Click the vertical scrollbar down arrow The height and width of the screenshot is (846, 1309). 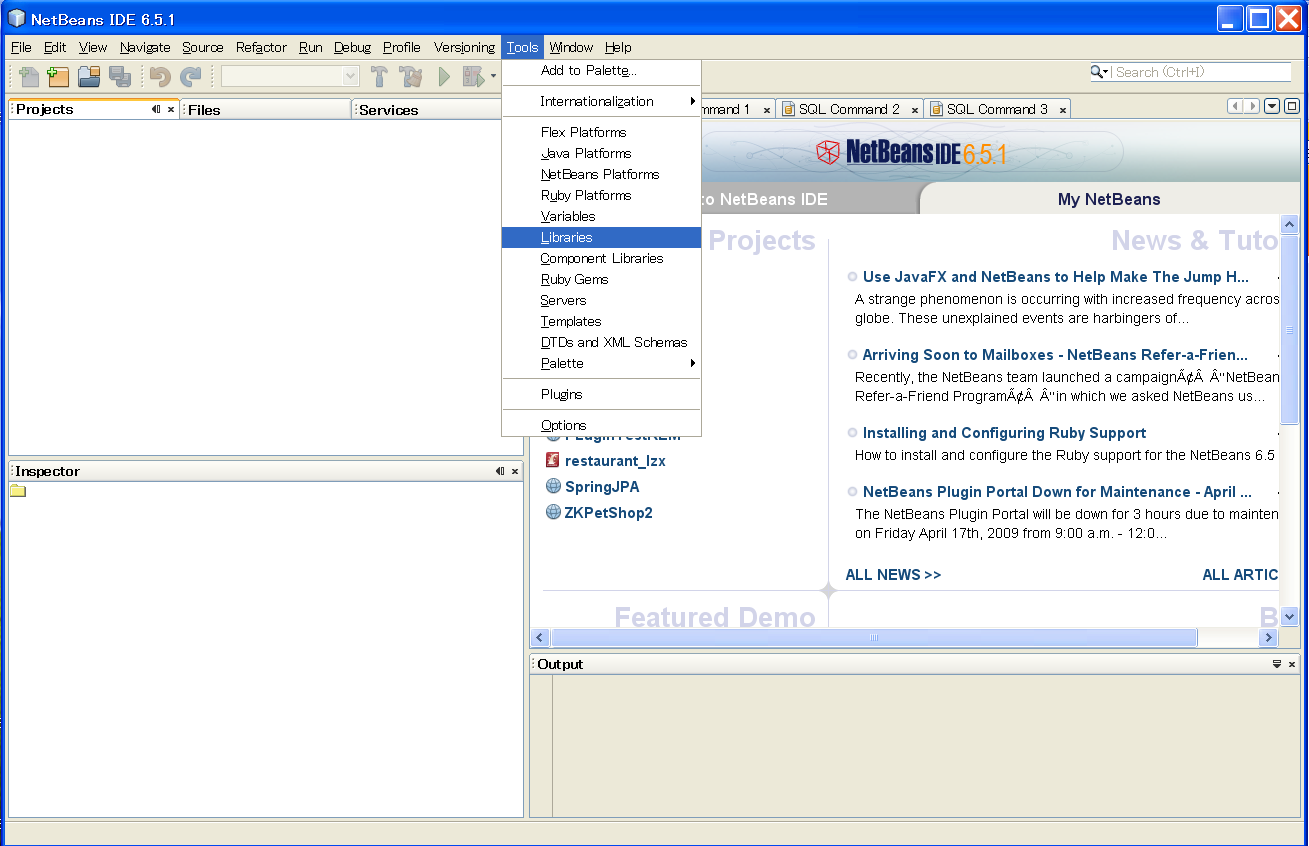[x=1289, y=616]
